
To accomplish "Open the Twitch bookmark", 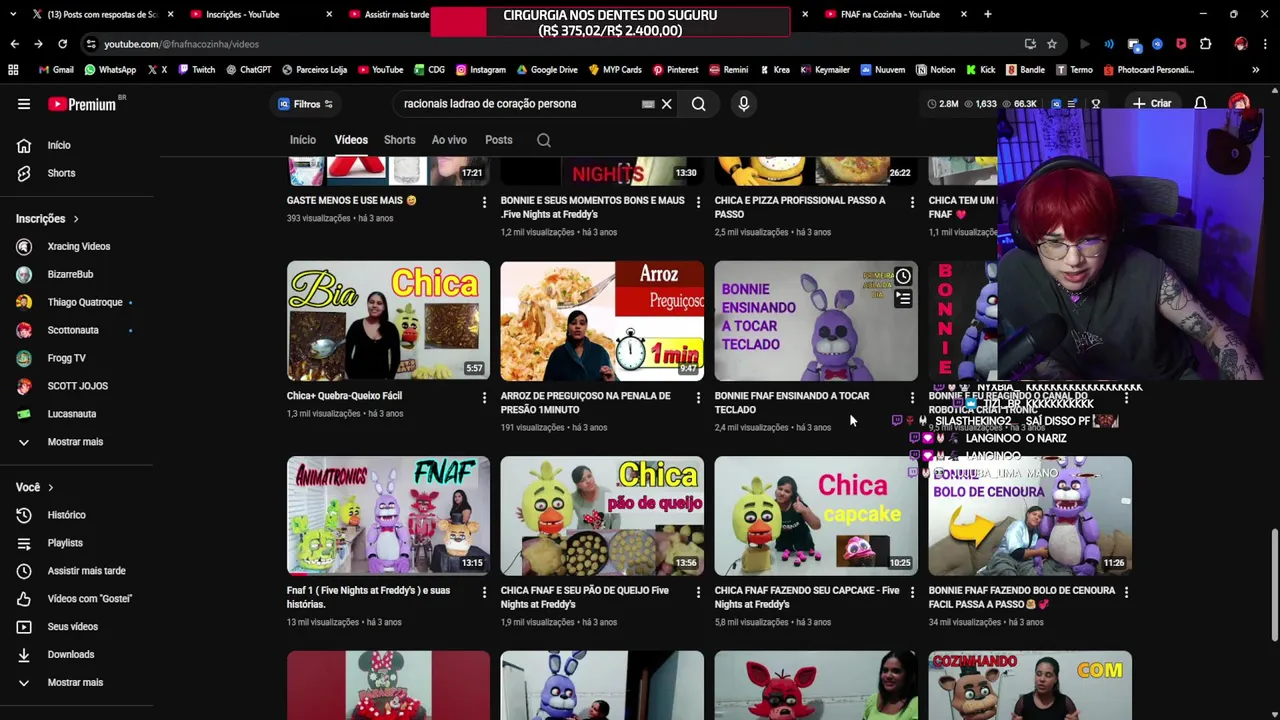I will point(196,70).
